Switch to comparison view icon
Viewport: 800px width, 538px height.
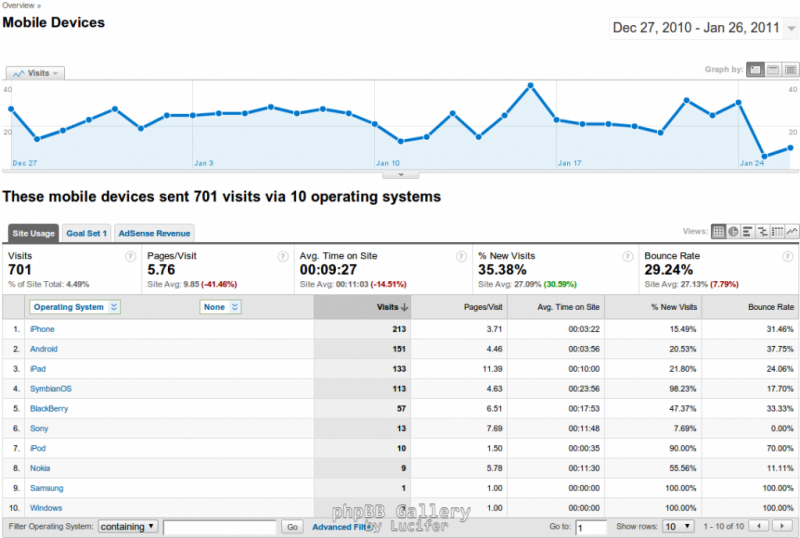click(762, 232)
